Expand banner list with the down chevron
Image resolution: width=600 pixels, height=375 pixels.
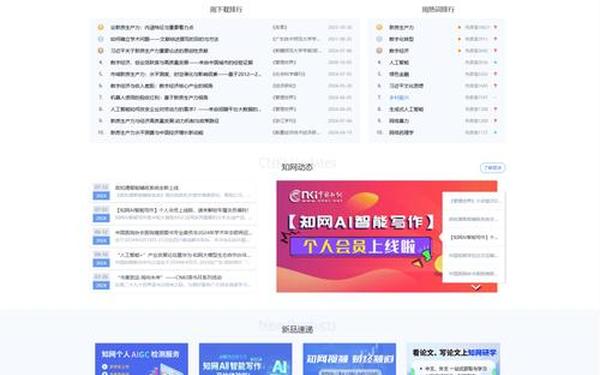point(476,287)
